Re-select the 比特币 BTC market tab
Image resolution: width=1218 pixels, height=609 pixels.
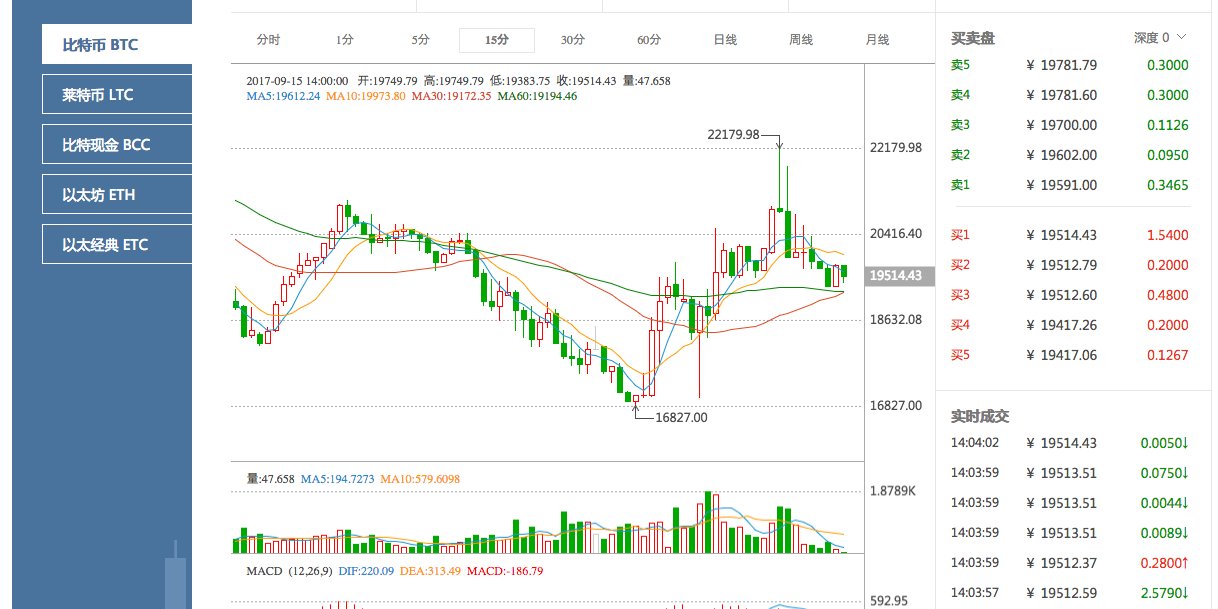pyautogui.click(x=115, y=44)
